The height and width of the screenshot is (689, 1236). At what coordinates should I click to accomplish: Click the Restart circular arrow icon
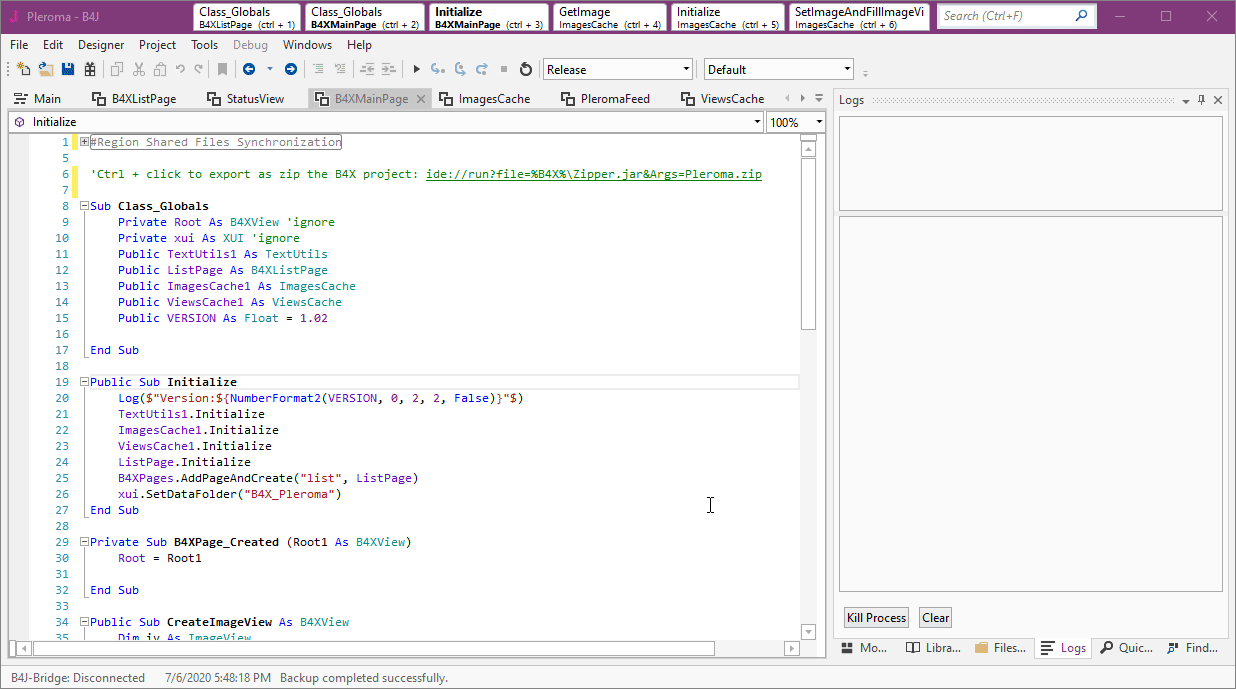(526, 69)
